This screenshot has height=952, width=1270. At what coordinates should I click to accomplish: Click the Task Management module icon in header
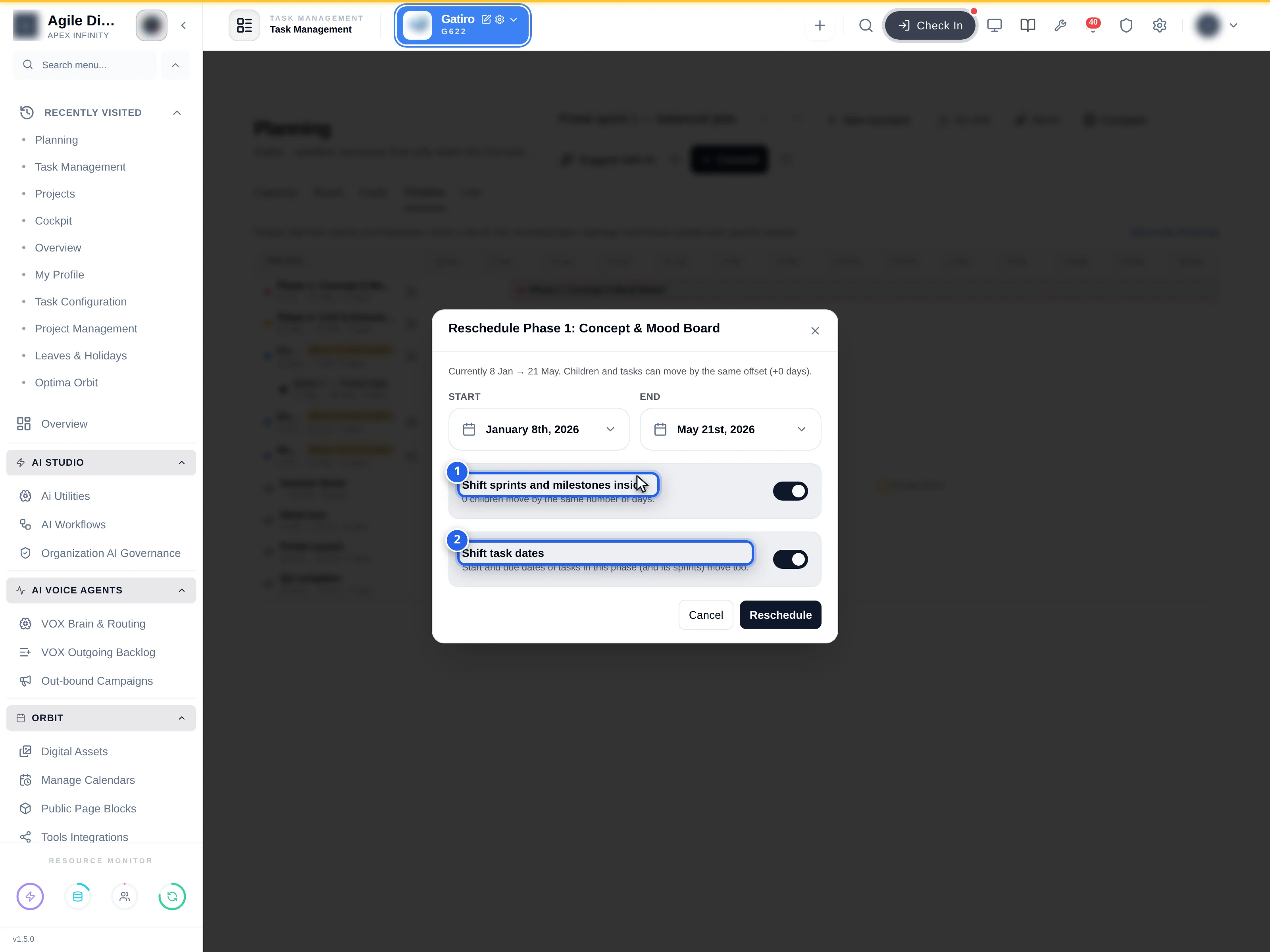tap(244, 25)
